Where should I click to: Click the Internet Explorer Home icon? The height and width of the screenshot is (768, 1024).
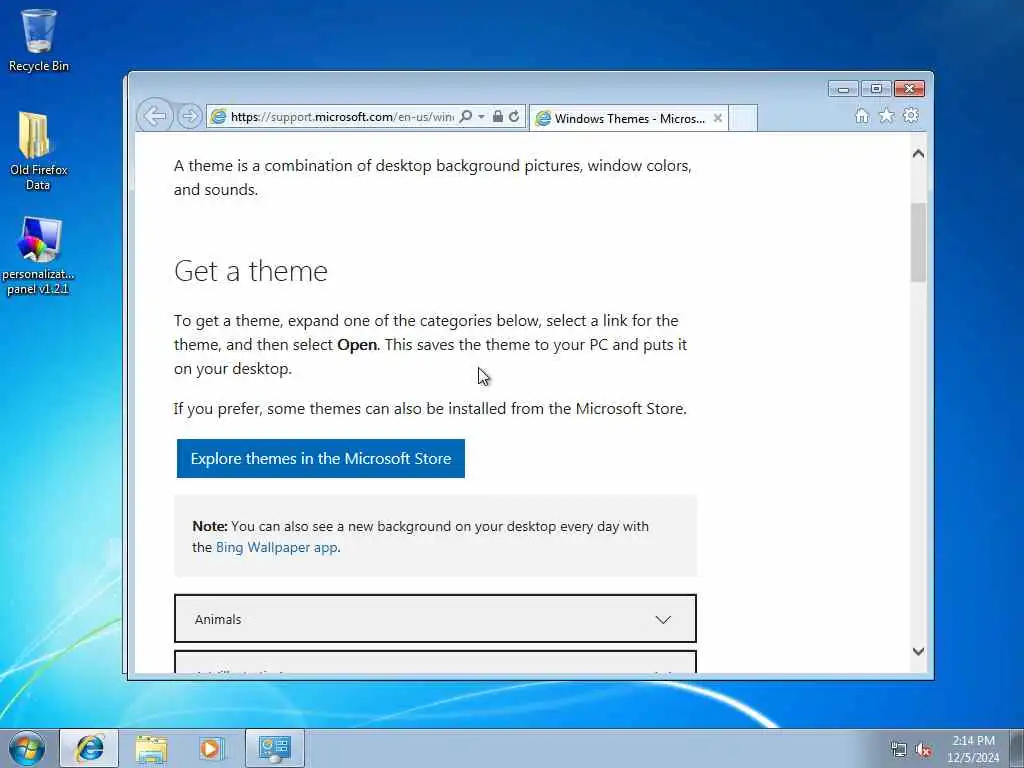pos(862,116)
